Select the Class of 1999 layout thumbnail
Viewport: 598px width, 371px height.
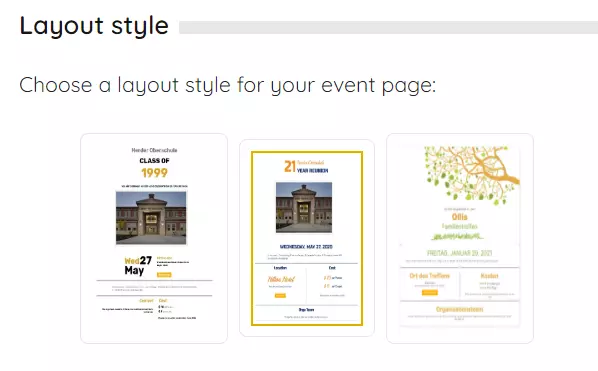pos(154,238)
